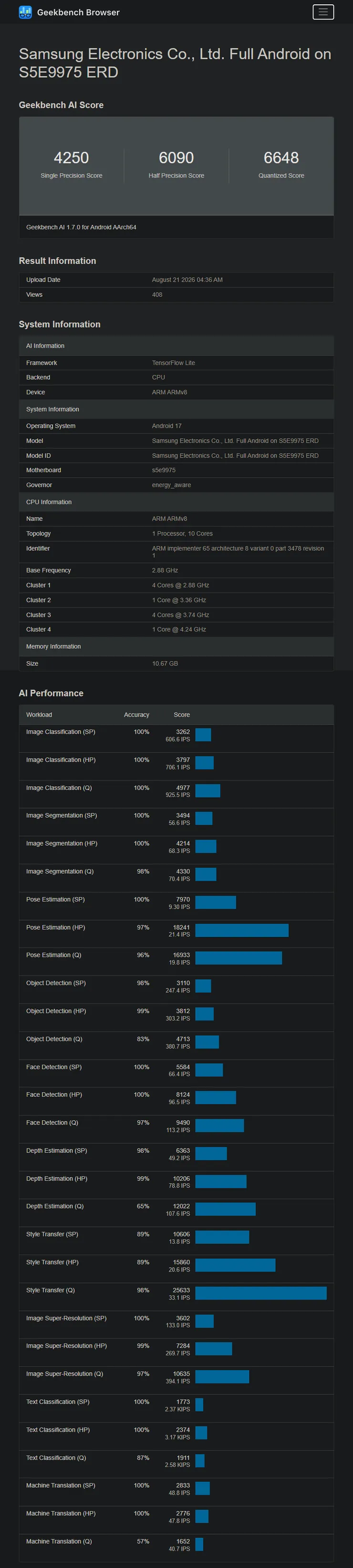Click the Upload Date value August 21 2026
This screenshot has width=353, height=1568.
187,280
